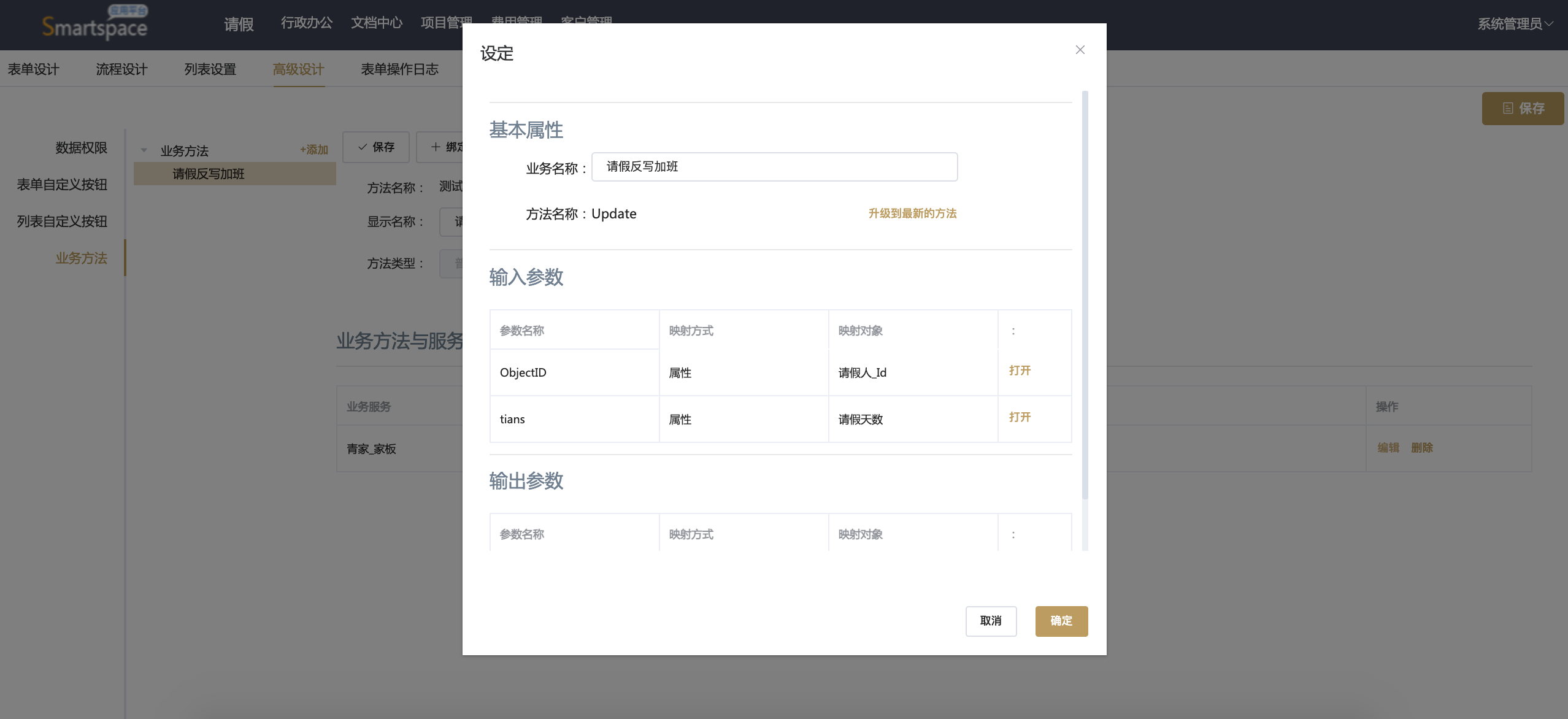Click the gold 保存 button at top right

tap(1523, 109)
